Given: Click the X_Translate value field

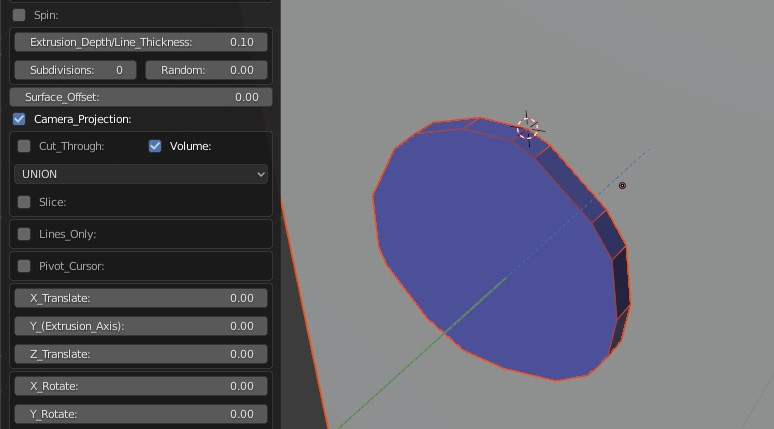Looking at the screenshot, I should pos(140,298).
